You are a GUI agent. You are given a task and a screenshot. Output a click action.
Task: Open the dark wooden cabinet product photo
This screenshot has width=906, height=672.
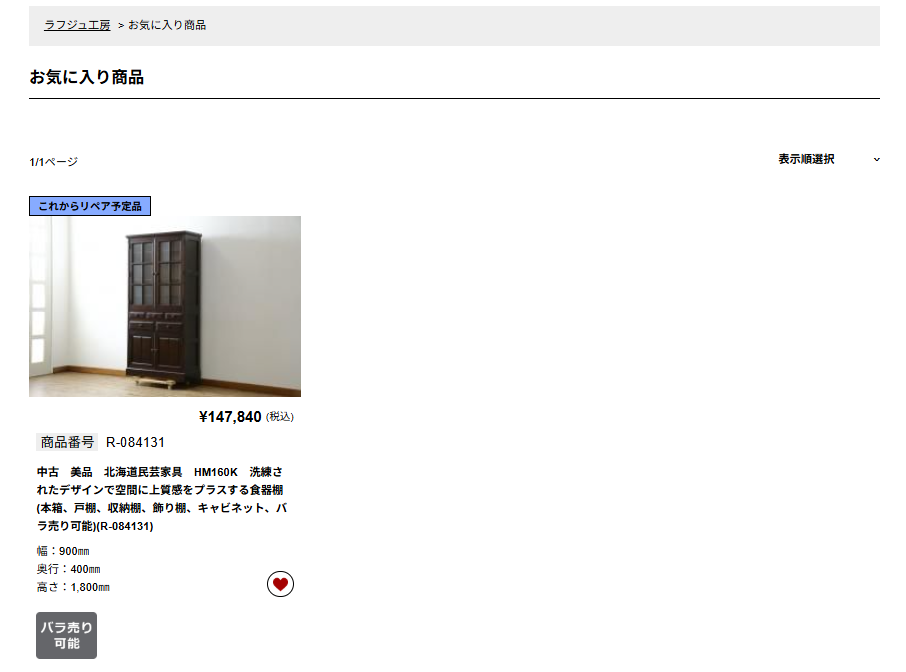(165, 306)
